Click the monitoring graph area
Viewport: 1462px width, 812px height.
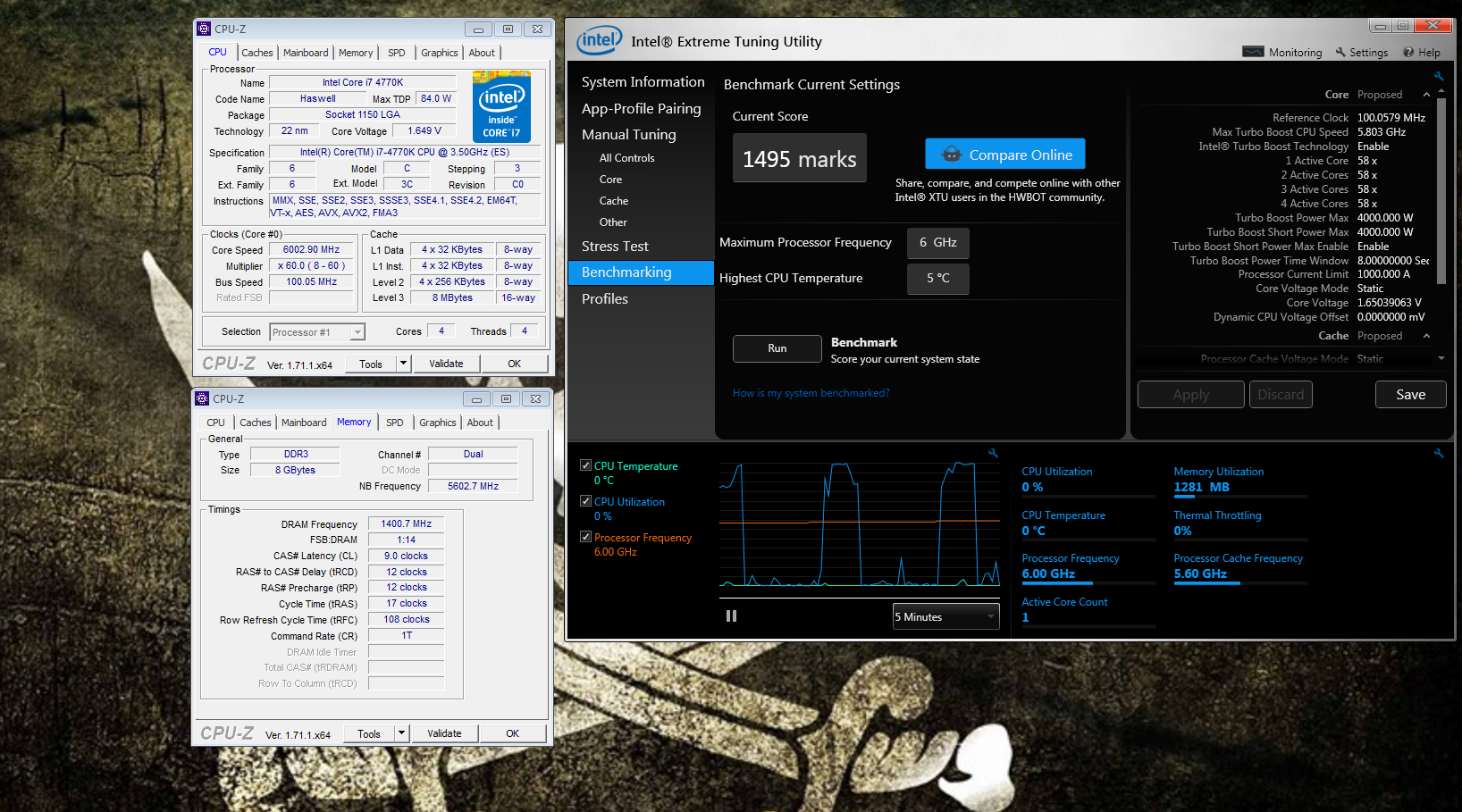coord(860,524)
